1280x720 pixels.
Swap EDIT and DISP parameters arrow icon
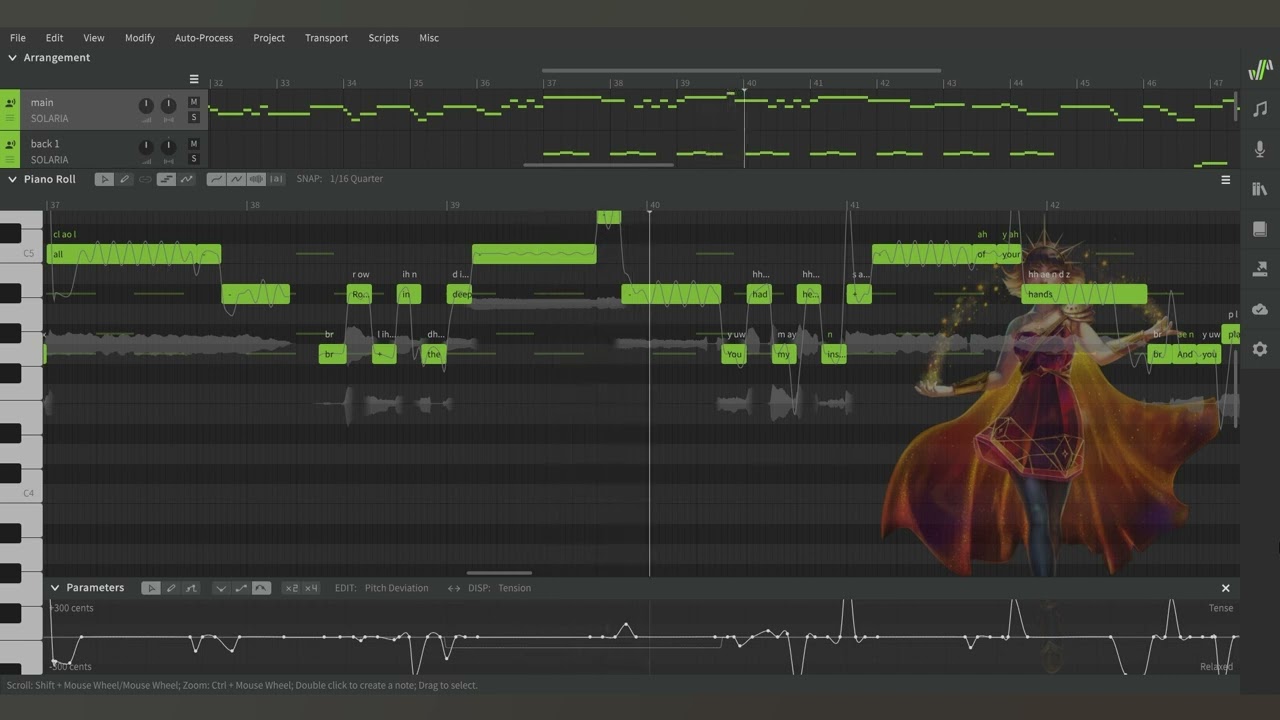(x=453, y=588)
